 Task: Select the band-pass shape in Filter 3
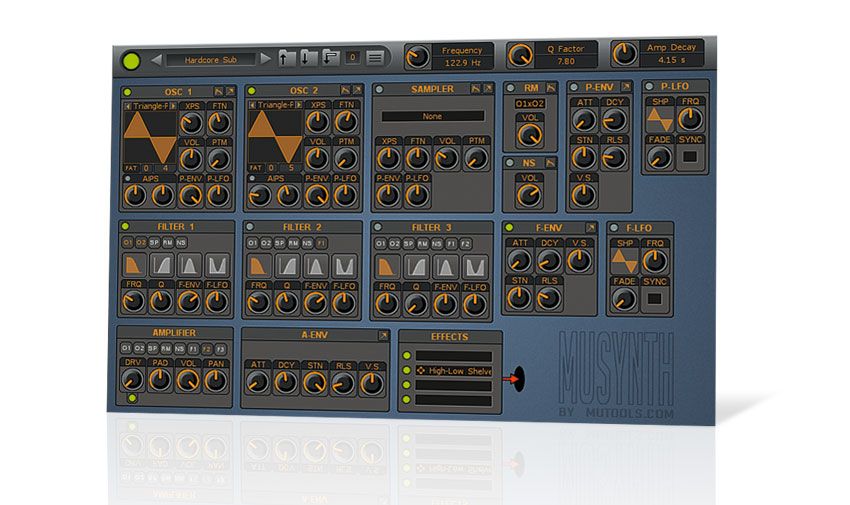click(446, 267)
